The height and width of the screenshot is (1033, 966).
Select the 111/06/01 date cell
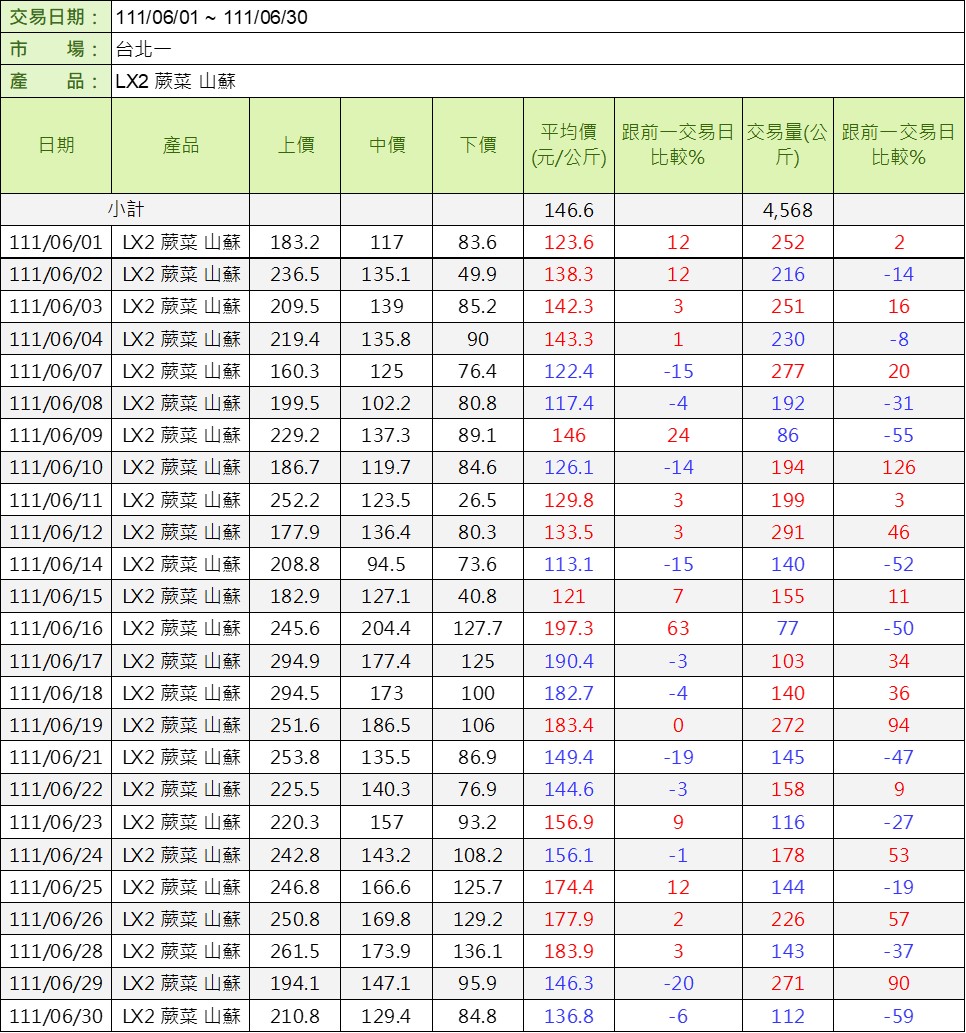[x=56, y=242]
